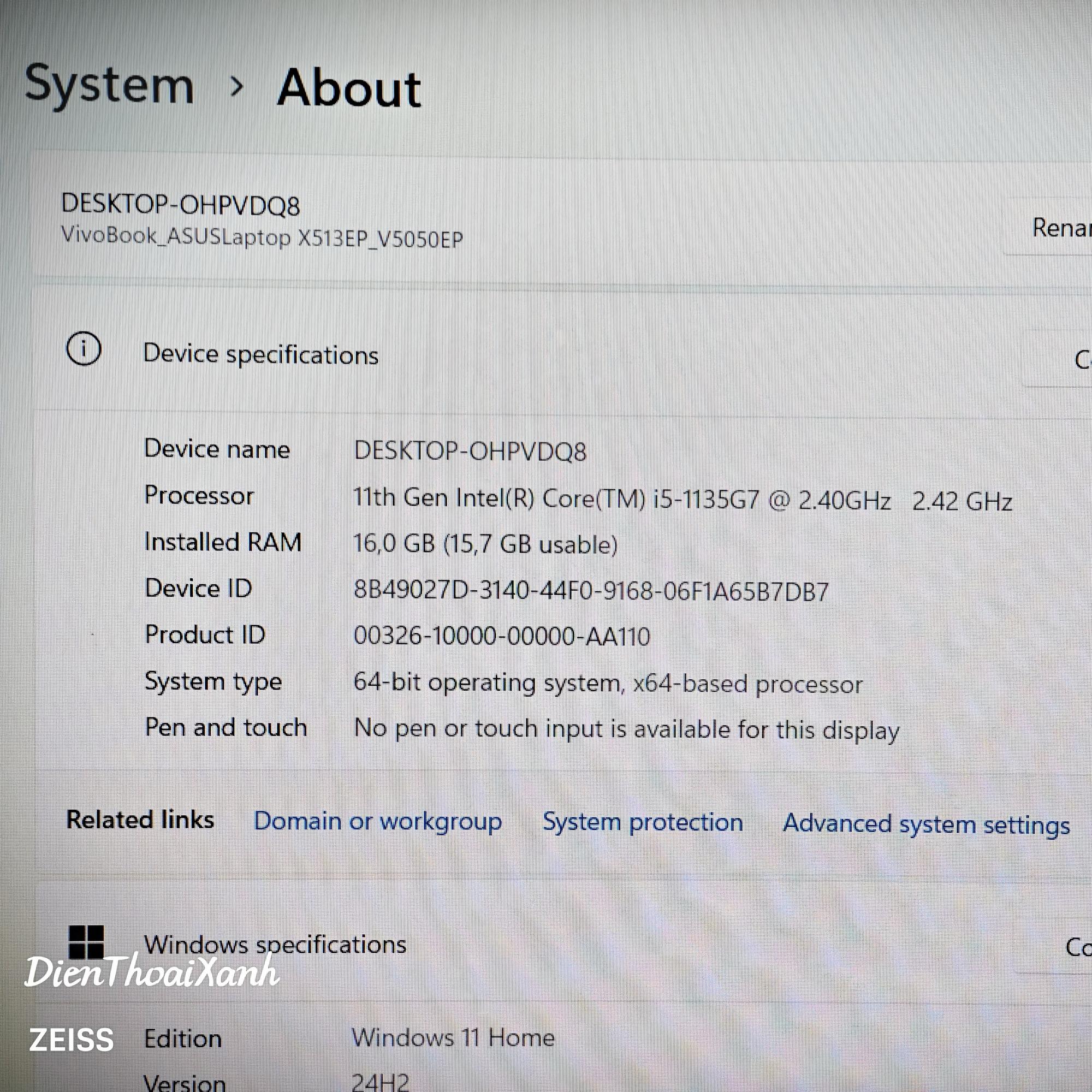Click the About page heading
This screenshot has width=1092, height=1092.
(349, 88)
